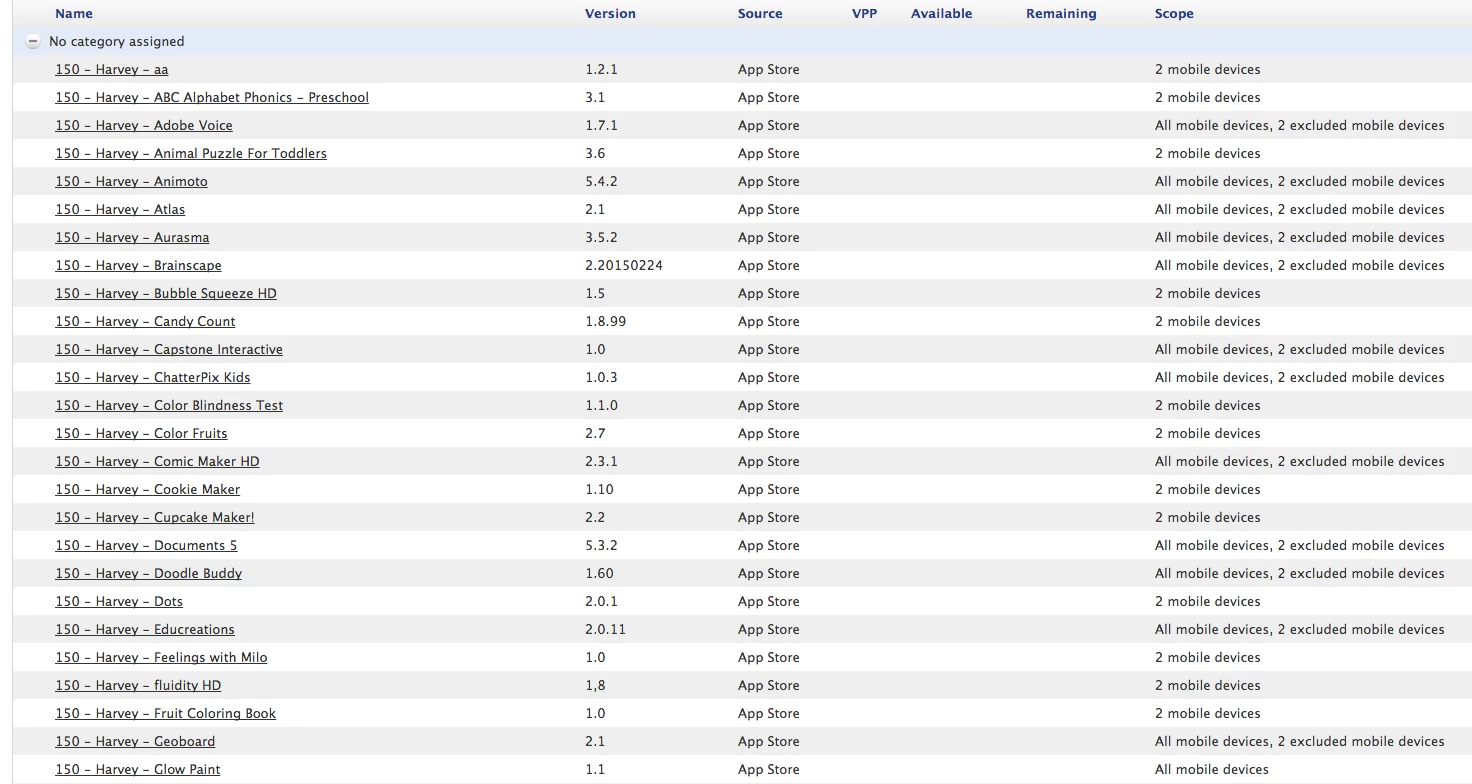Open 150 – Harvey – Animal Puzzle For Toddlers
The width and height of the screenshot is (1472, 784).
point(191,154)
